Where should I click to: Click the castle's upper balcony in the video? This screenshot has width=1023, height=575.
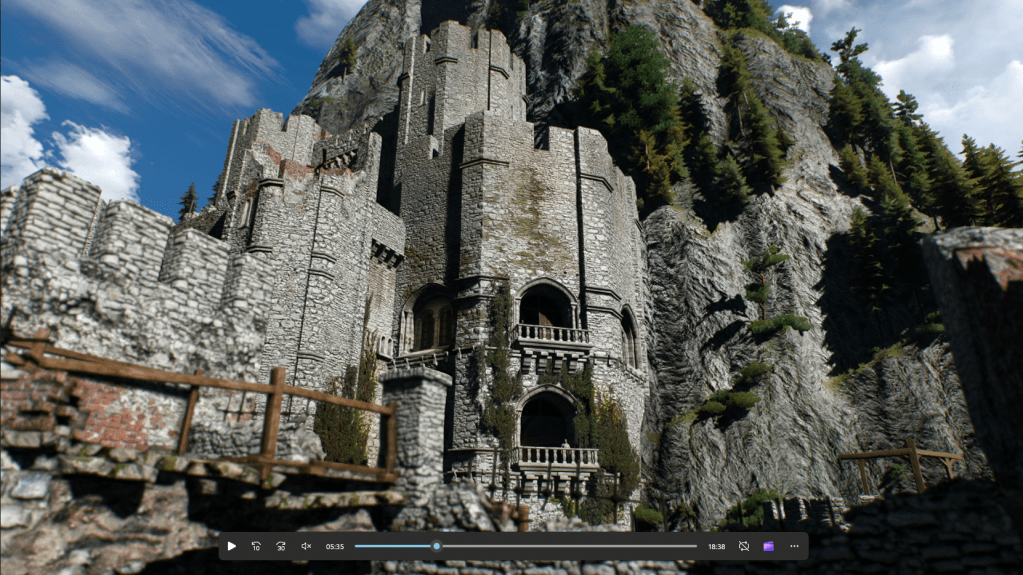(x=552, y=334)
